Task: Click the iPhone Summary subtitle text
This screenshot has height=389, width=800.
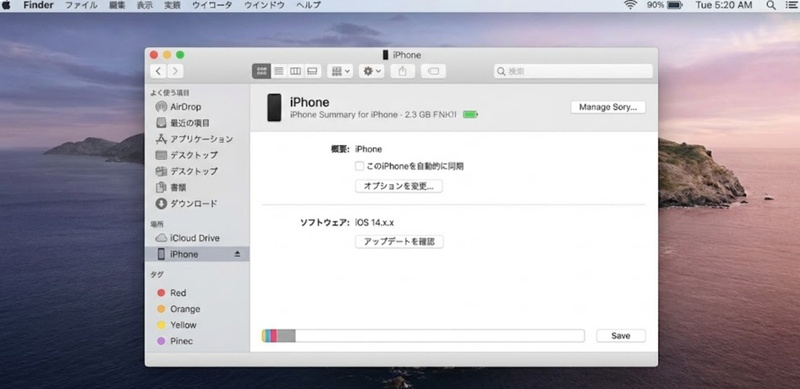Action: (x=373, y=115)
